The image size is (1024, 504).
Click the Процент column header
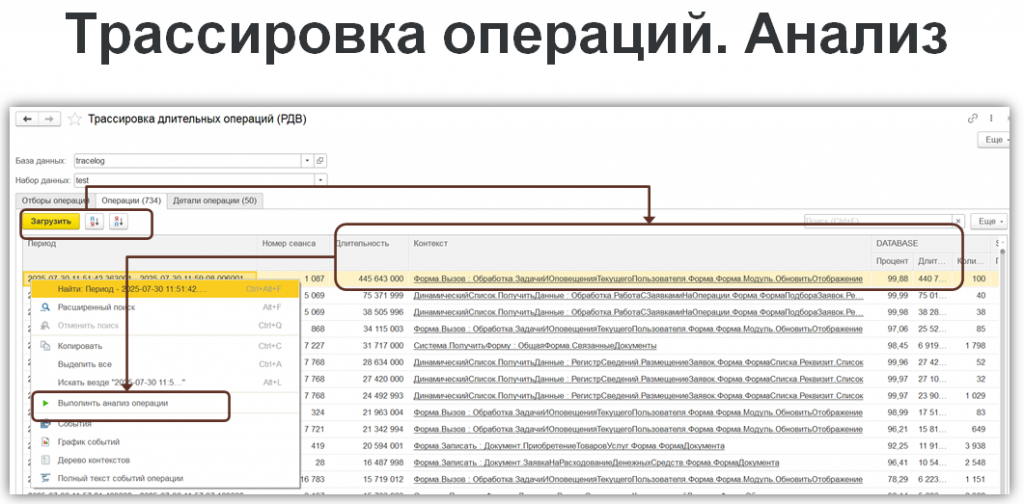892,261
